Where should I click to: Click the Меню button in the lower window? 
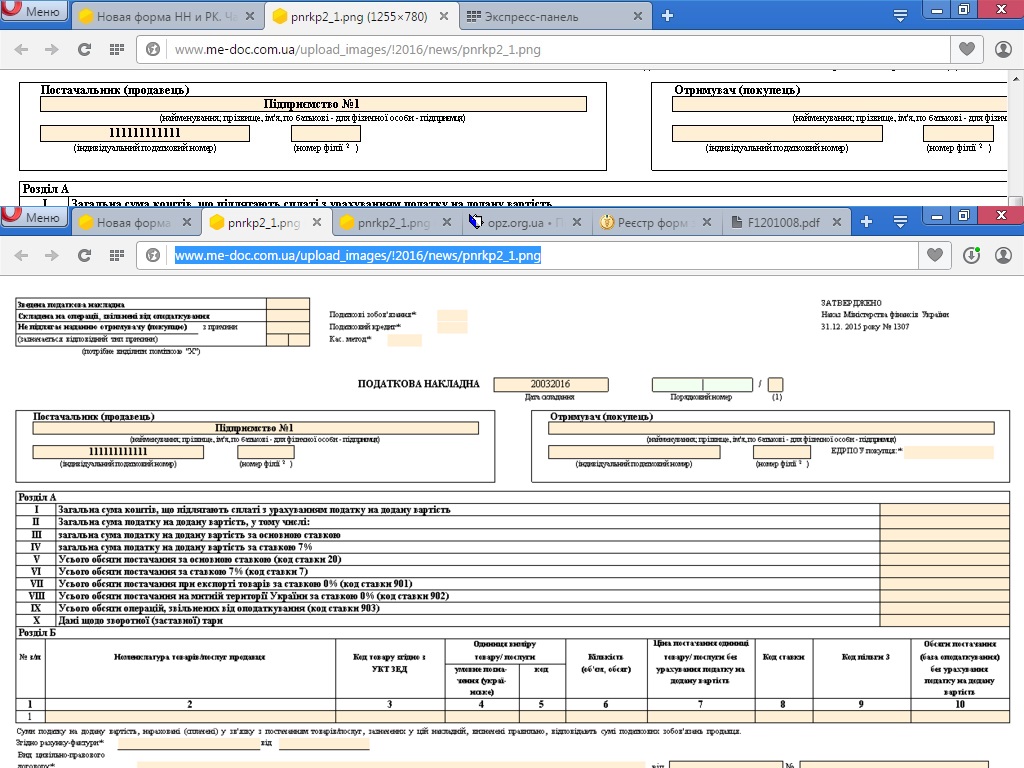[35, 219]
